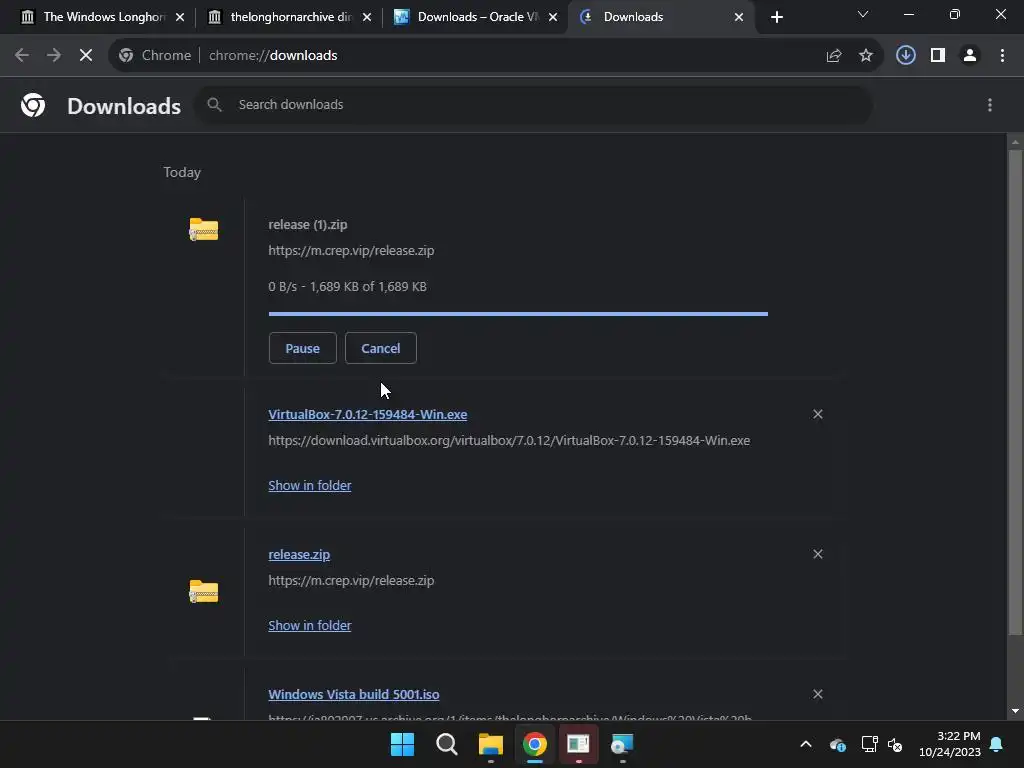Click the Chrome taskbar icon

(534, 744)
